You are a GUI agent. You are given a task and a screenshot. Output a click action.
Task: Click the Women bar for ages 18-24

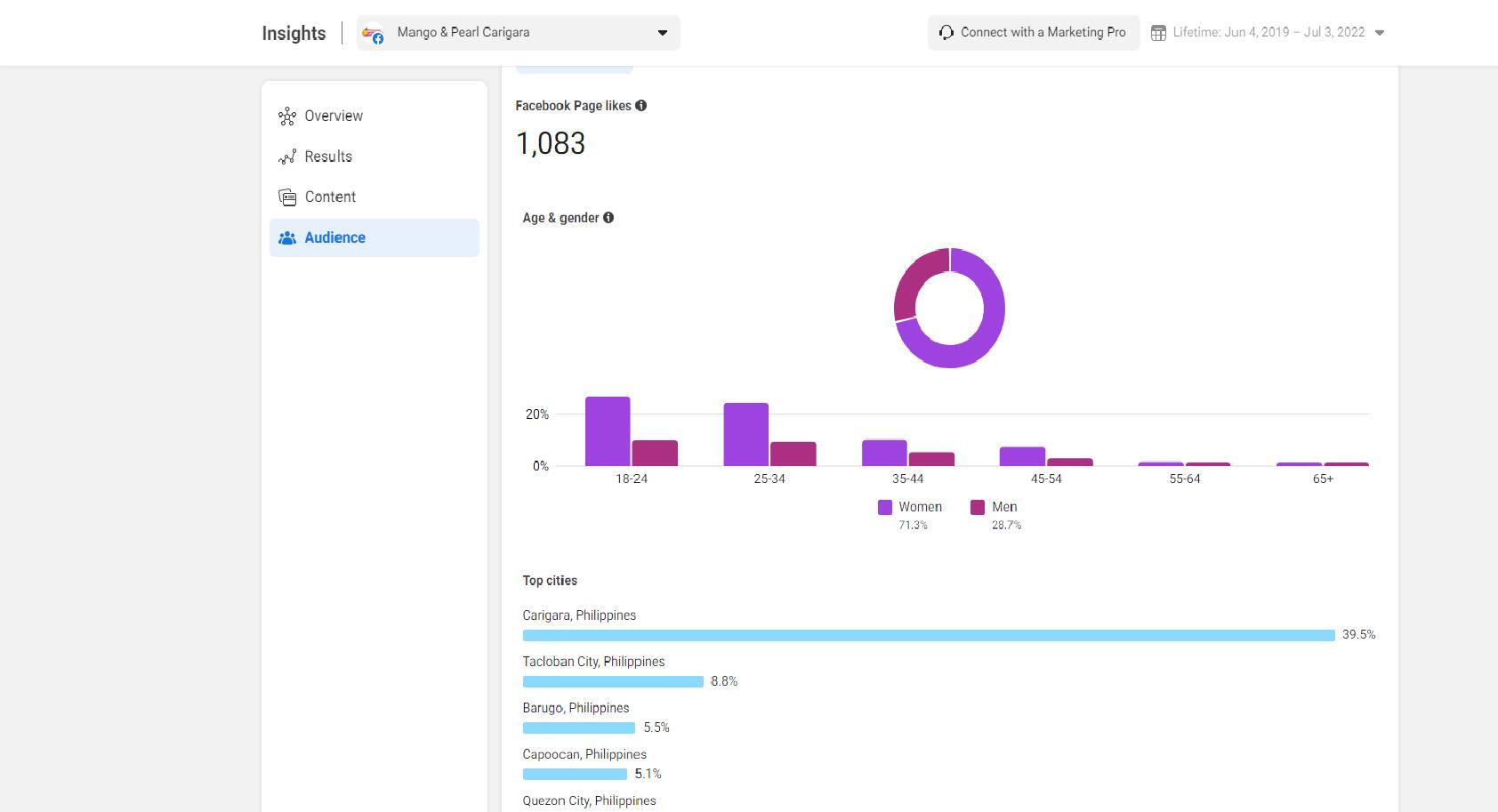coord(608,431)
